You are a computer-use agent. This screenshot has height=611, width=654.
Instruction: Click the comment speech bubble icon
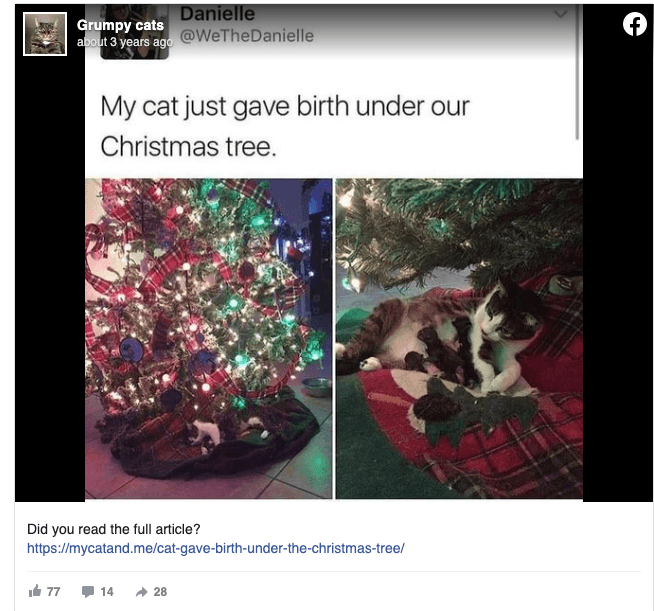88,591
